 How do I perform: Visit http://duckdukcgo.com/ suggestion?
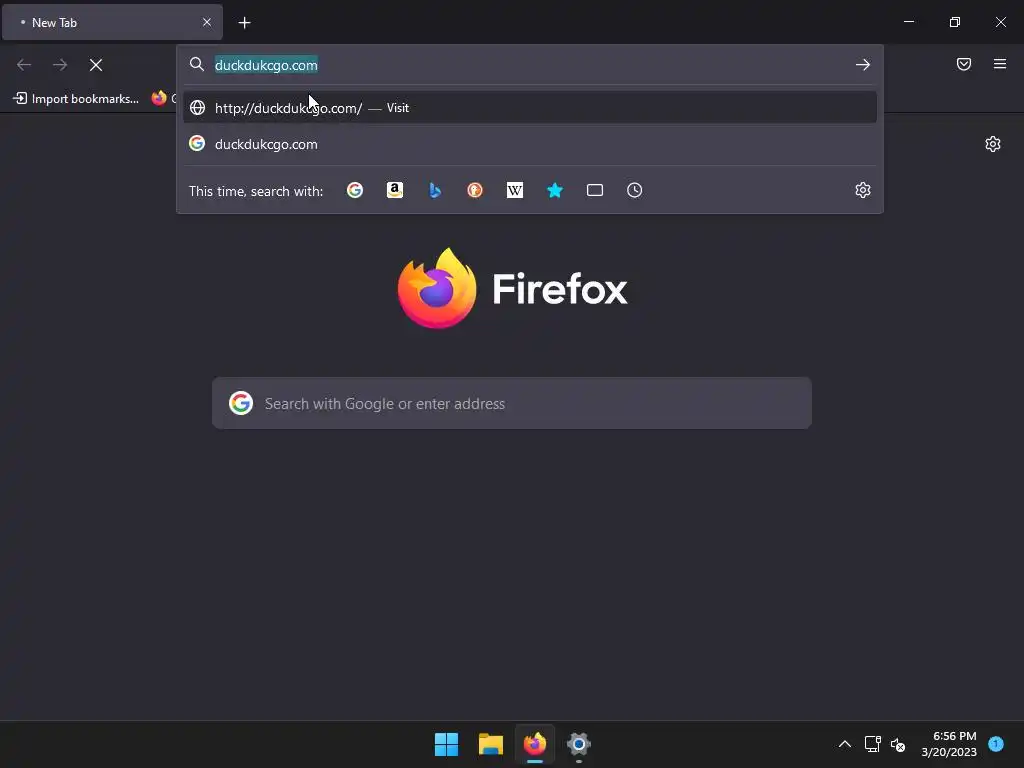click(x=530, y=108)
